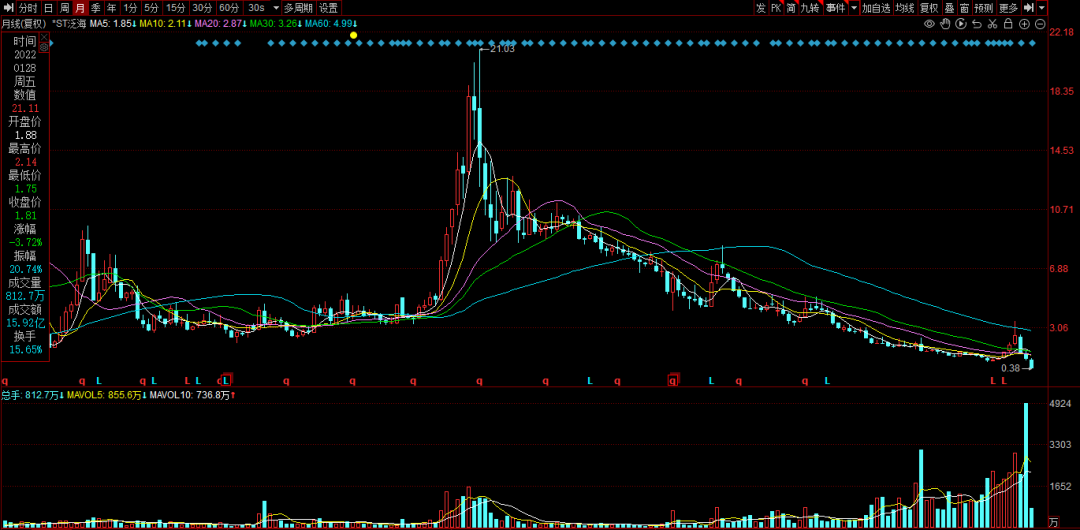Image resolution: width=1080 pixels, height=530 pixels.
Task: Close the data info panel with the X
Action: (44, 36)
